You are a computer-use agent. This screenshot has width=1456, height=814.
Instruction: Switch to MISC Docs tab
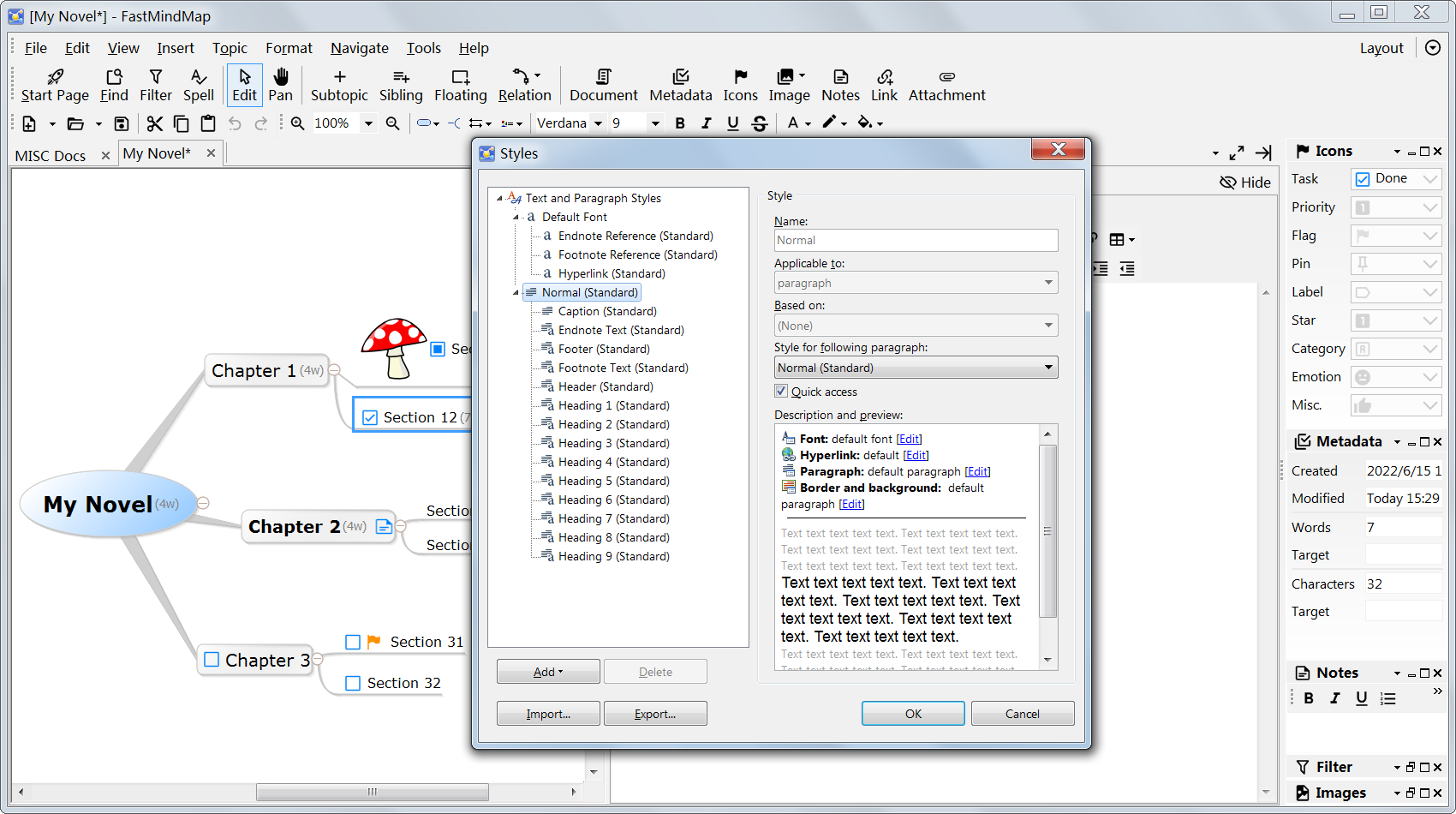pos(51,155)
